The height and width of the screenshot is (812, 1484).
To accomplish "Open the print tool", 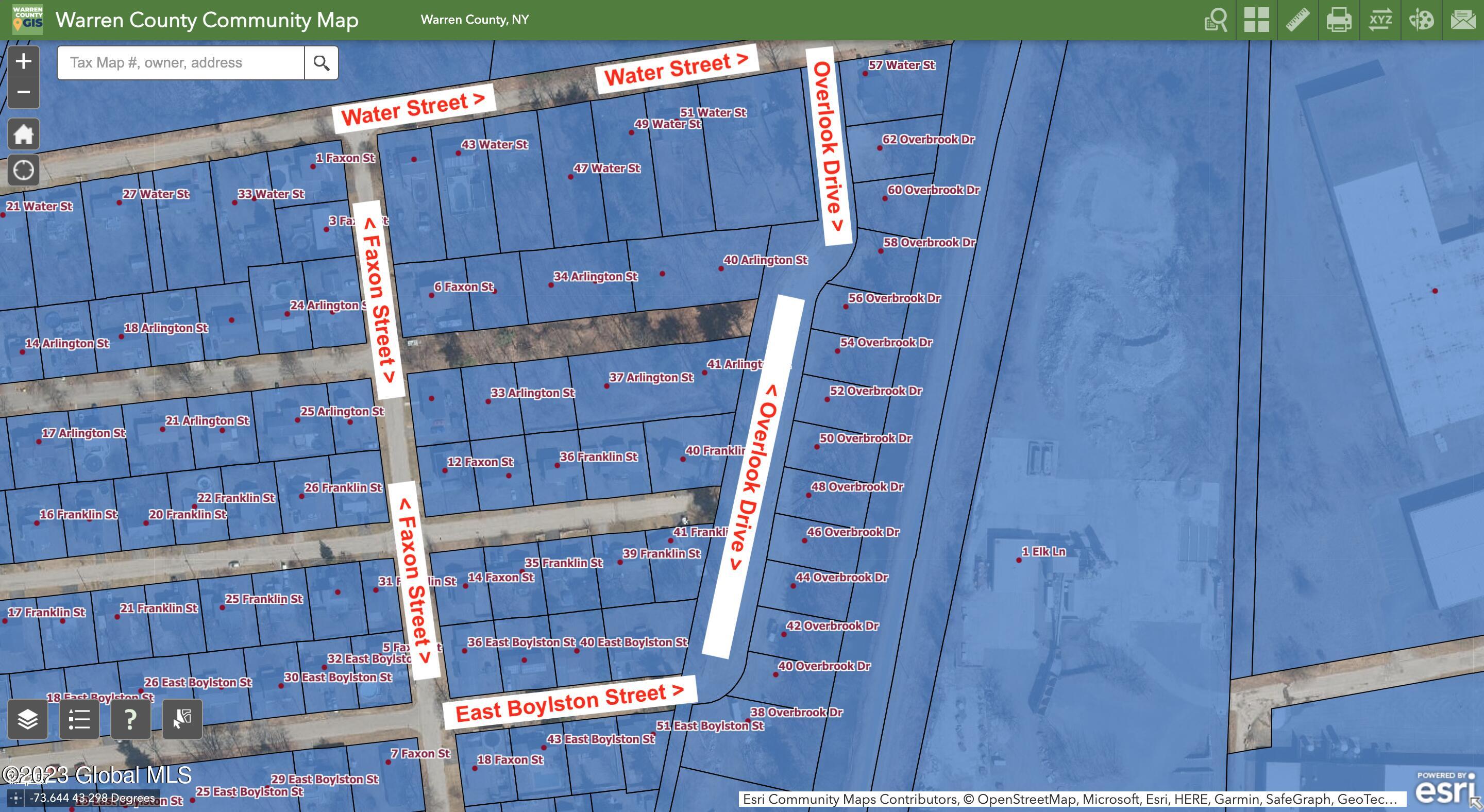I will pyautogui.click(x=1339, y=20).
